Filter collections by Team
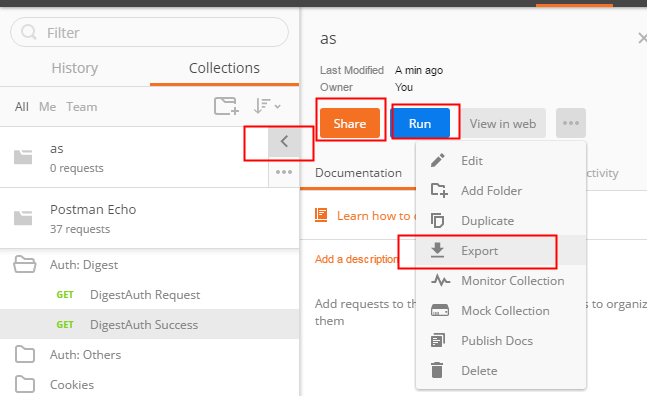Image resolution: width=647 pixels, height=396 pixels. (82, 107)
